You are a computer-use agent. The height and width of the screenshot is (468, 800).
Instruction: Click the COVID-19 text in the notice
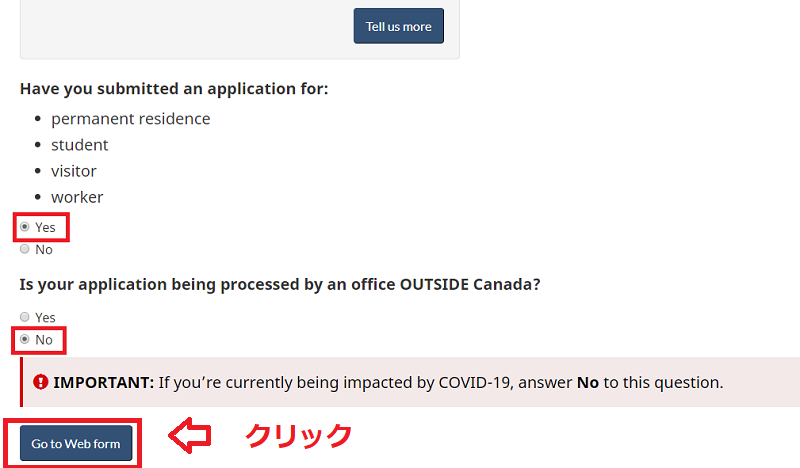coord(474,382)
